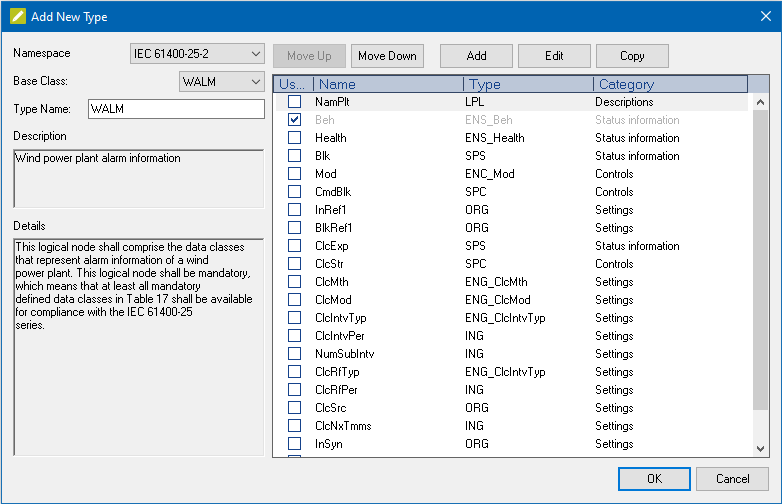The height and width of the screenshot is (504, 782).
Task: Click the Descriptions category cell
Action: pyautogui.click(x=624, y=102)
